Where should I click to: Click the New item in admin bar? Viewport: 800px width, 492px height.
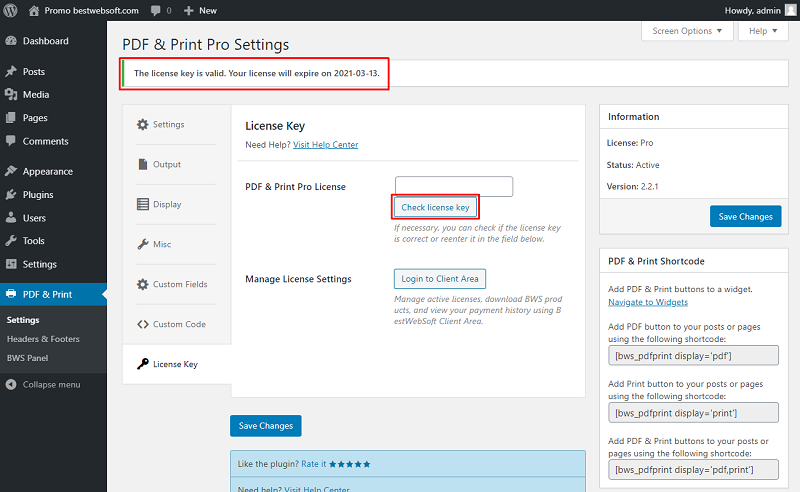[200, 11]
